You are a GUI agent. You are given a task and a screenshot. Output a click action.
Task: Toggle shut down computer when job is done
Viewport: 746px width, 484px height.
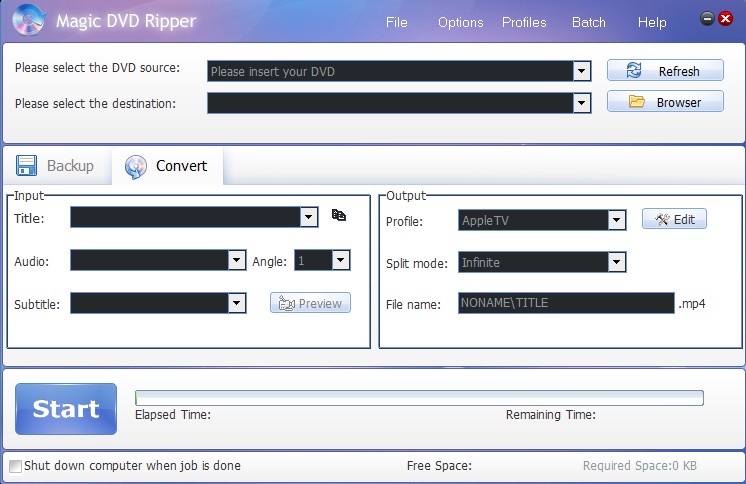click(15, 466)
